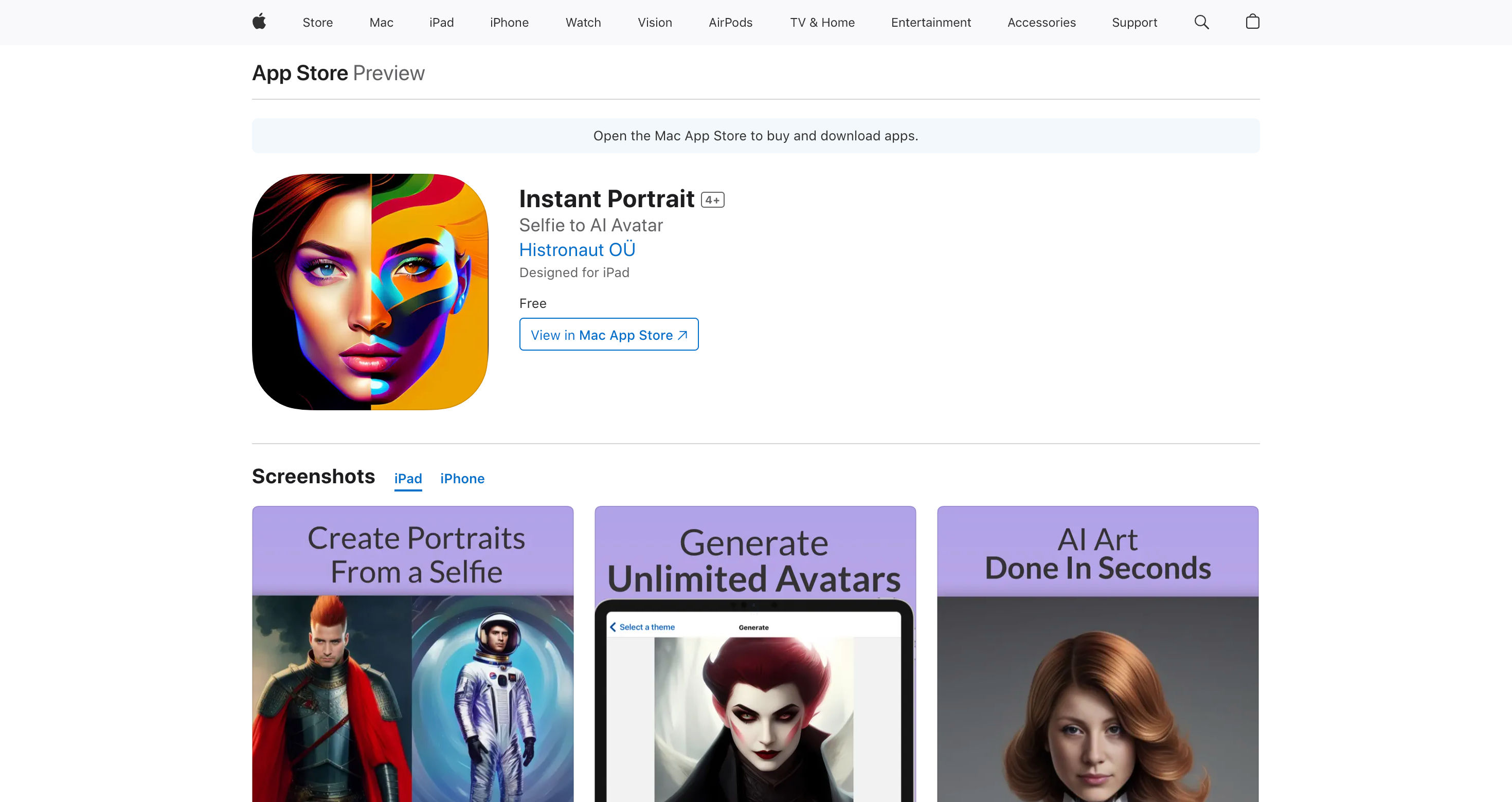Click the Open the Mac App Store banner text
Viewport: 1512px width, 802px height.
point(755,136)
